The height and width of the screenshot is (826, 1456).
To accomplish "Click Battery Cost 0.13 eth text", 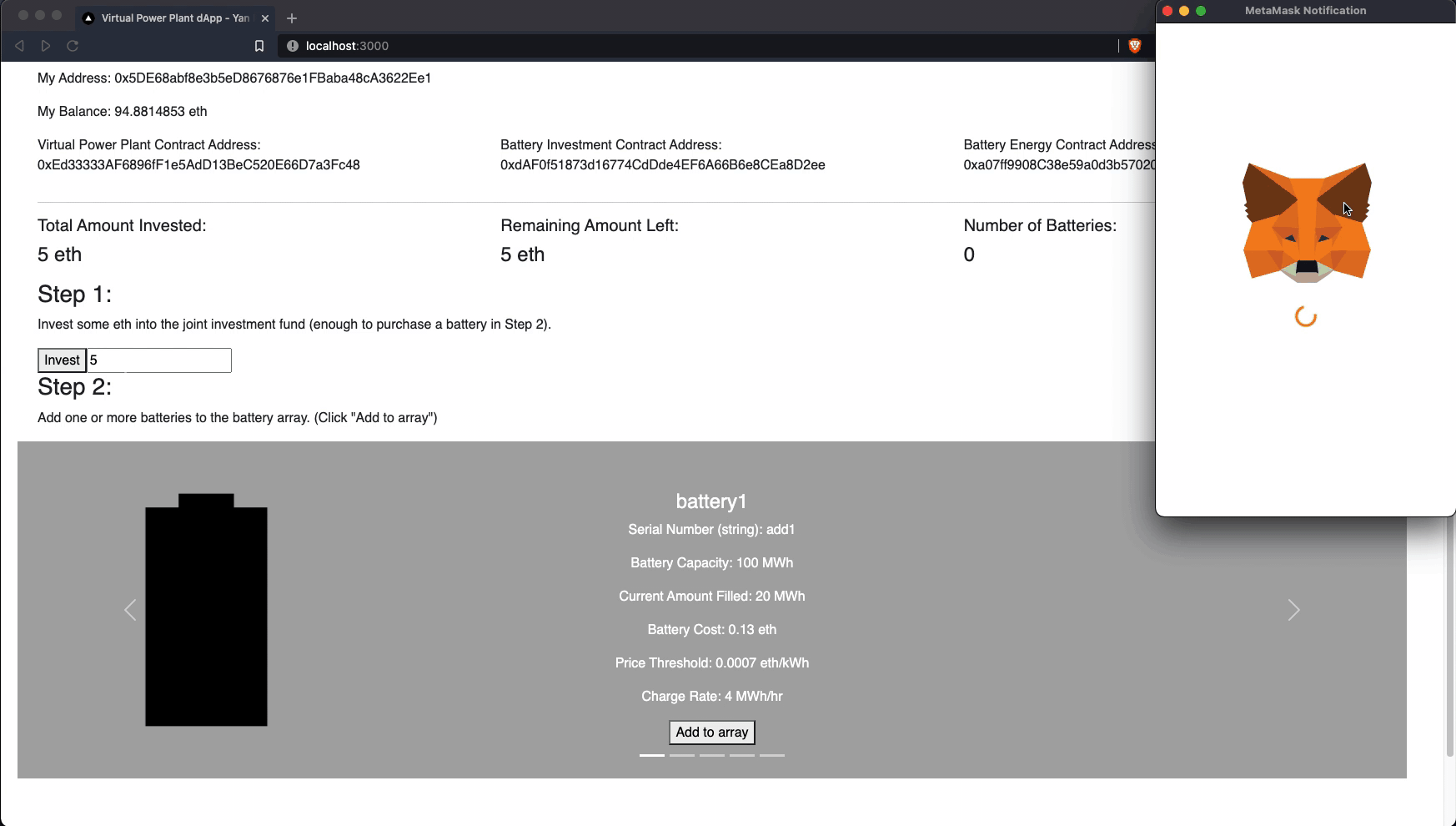I will pos(711,630).
